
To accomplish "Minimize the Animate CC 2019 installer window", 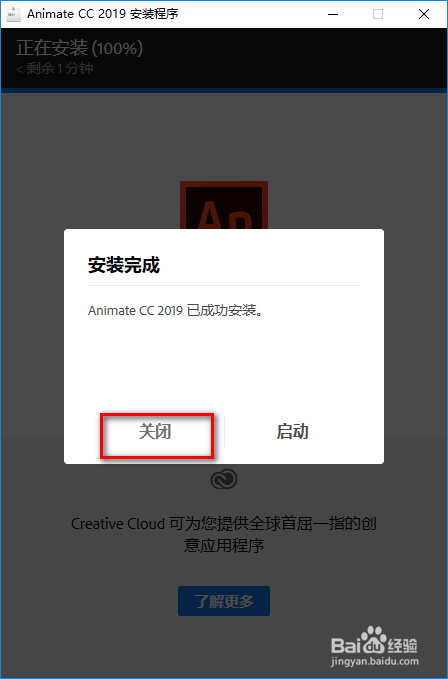I will (x=333, y=14).
